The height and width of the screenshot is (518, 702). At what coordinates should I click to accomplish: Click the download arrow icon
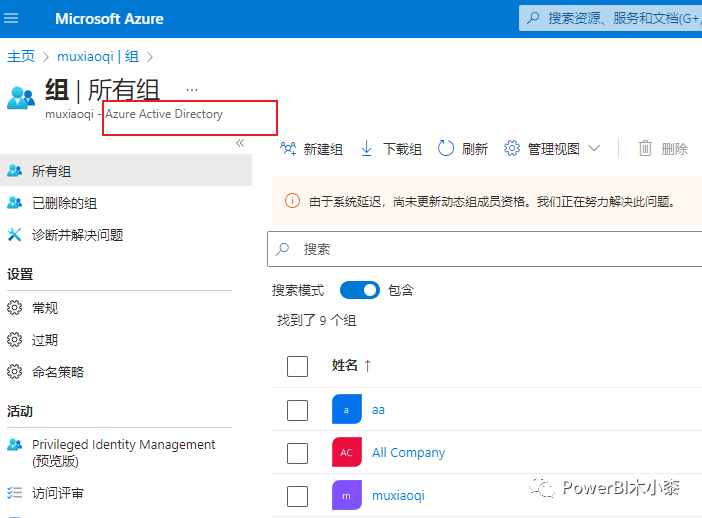point(366,148)
